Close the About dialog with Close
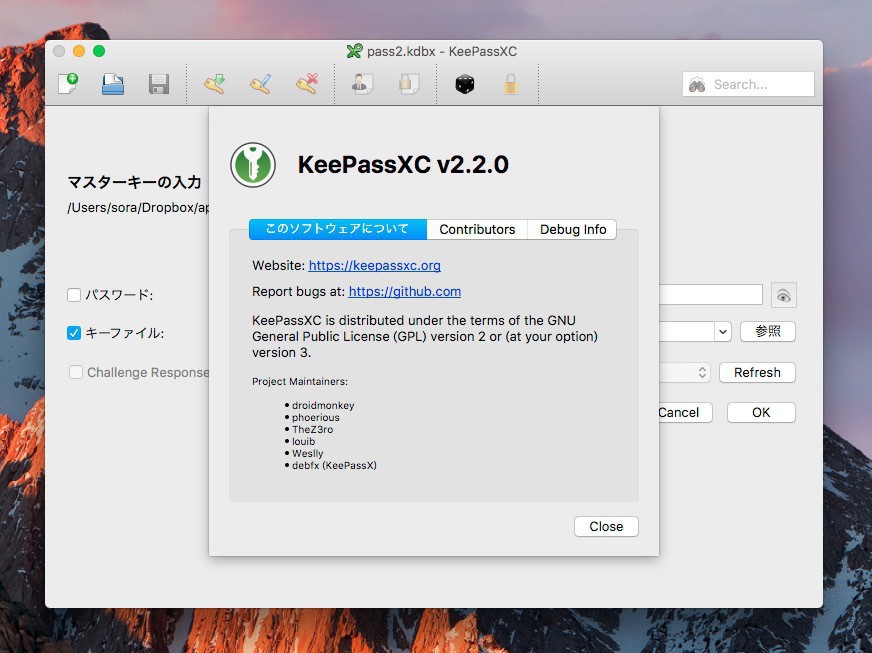Viewport: 872px width, 653px height. point(606,526)
